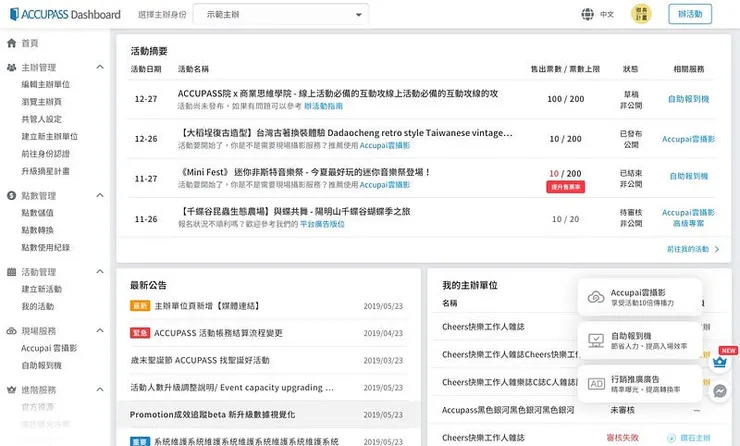This screenshot has height=446, width=740.
Task: Open the 自助報到機 promo card
Action: click(640, 340)
